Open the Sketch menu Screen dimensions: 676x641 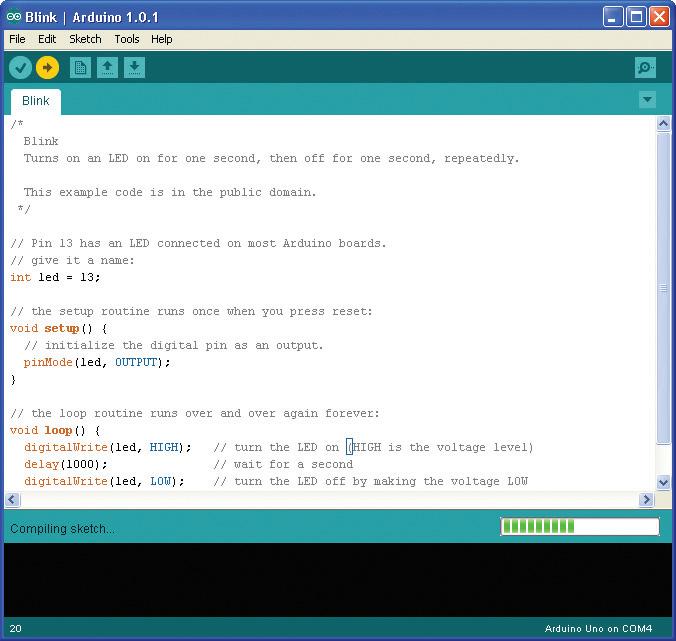[85, 39]
